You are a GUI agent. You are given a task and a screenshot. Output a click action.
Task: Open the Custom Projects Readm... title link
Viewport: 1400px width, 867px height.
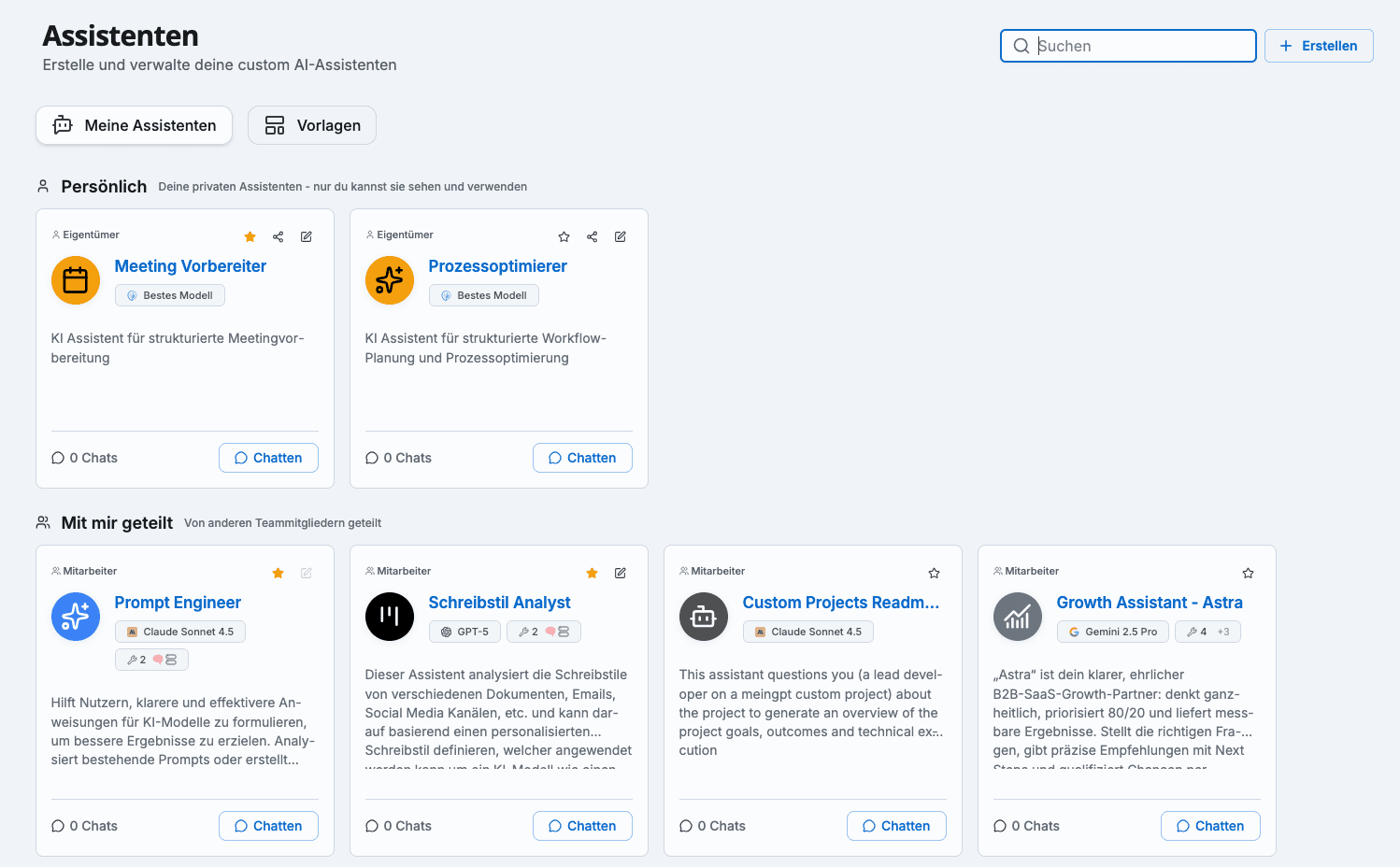click(x=840, y=603)
